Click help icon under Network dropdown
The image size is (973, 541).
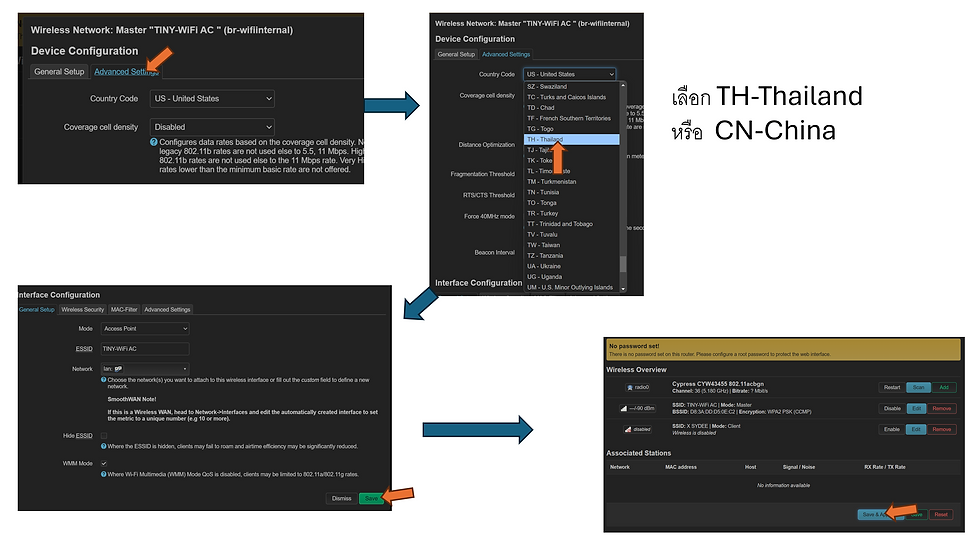tap(104, 380)
